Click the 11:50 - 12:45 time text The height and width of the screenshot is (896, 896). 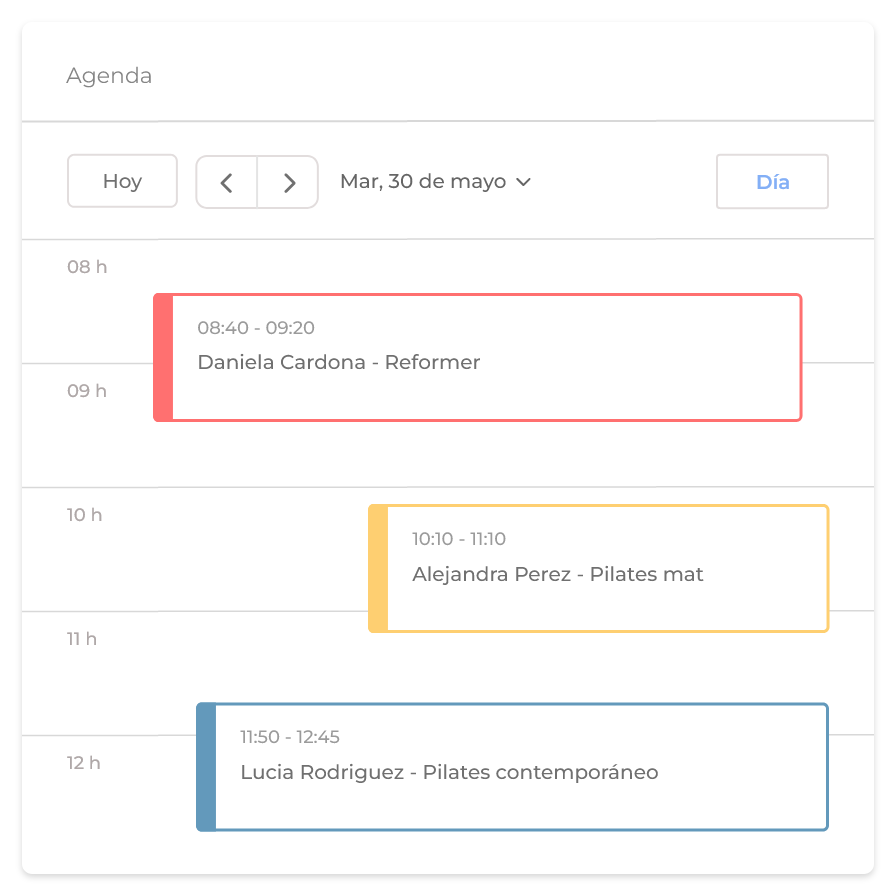pos(290,738)
